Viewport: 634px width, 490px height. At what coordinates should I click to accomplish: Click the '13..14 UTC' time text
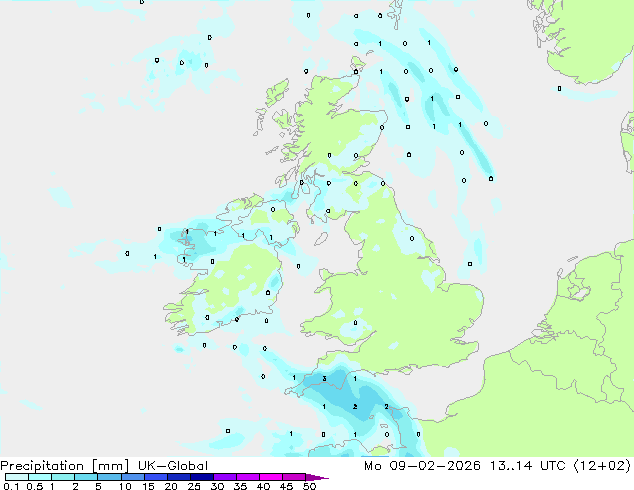coord(527,466)
